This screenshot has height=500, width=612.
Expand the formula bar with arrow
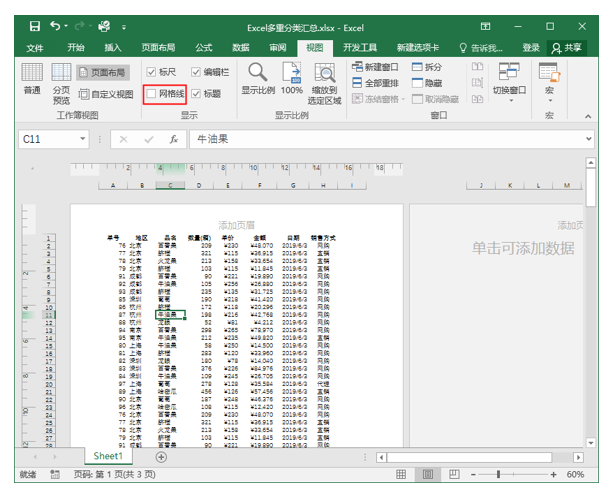[589, 139]
